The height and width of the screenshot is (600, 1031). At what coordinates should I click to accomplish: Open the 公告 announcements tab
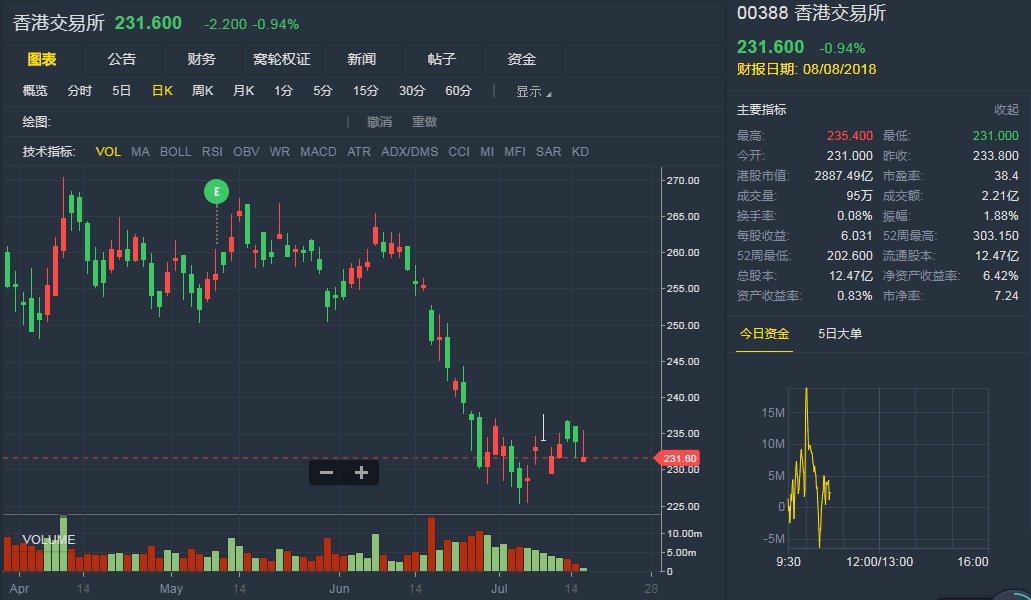[x=122, y=59]
